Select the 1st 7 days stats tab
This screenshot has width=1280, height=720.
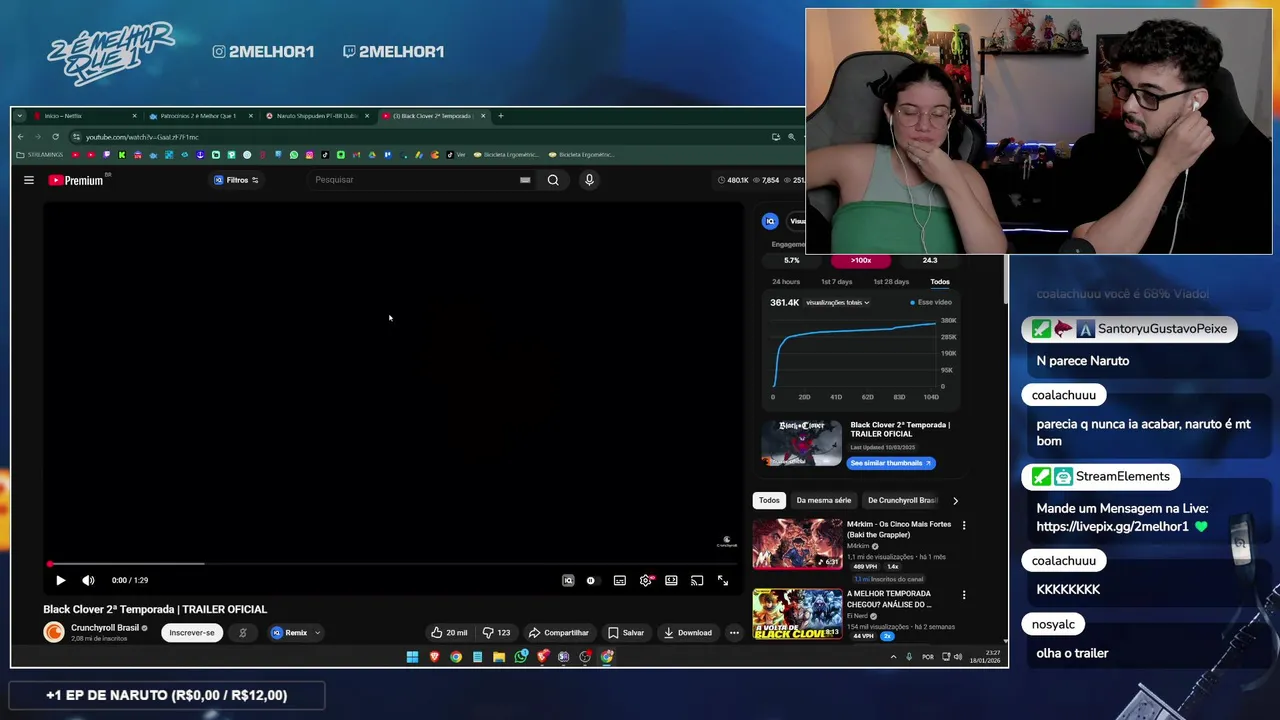click(x=837, y=282)
